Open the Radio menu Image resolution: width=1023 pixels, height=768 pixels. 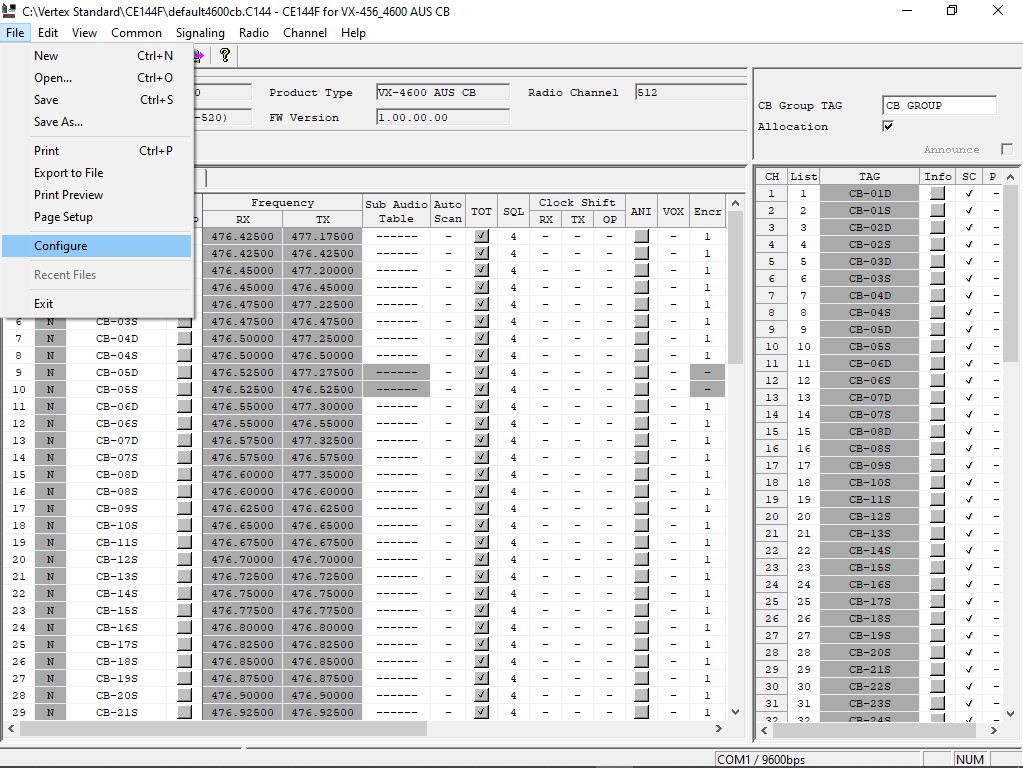(x=254, y=33)
